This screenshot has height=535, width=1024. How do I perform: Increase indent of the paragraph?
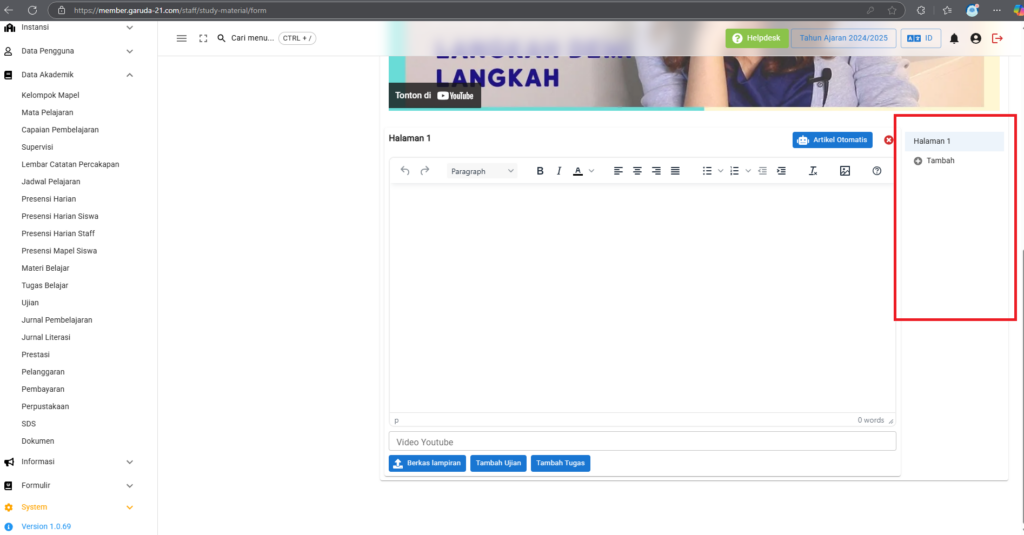tap(781, 171)
